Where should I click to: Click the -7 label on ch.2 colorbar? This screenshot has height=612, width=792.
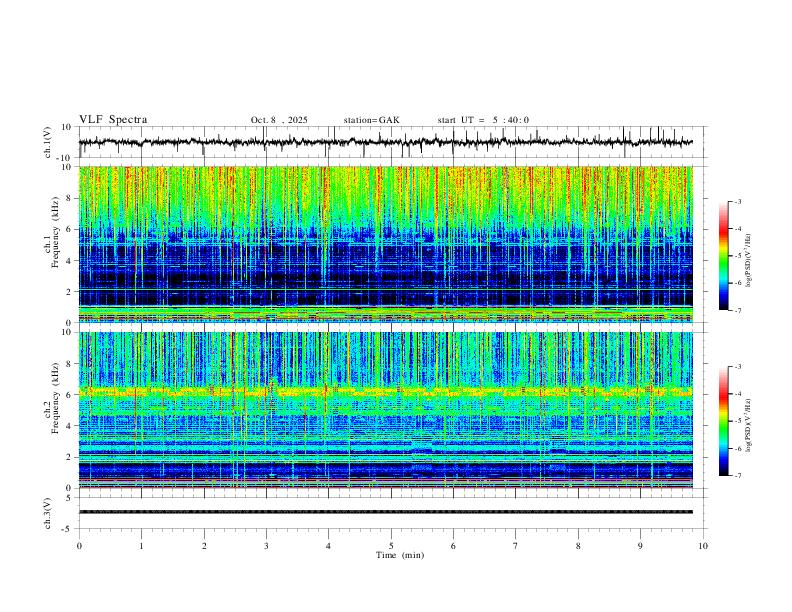(738, 476)
